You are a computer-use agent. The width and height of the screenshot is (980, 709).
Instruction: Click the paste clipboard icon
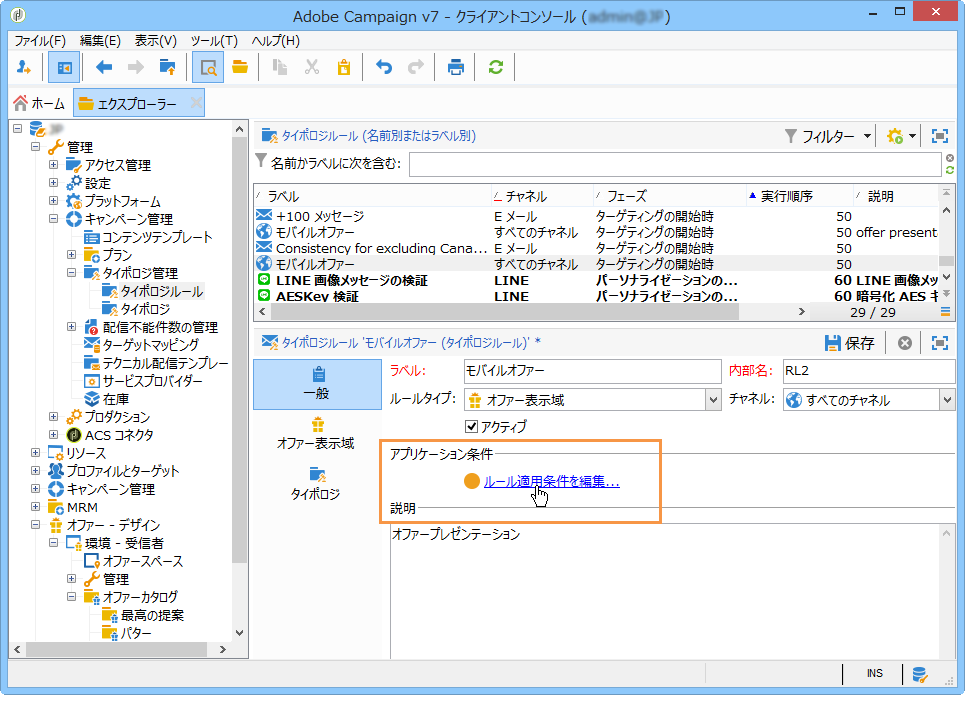click(x=344, y=68)
